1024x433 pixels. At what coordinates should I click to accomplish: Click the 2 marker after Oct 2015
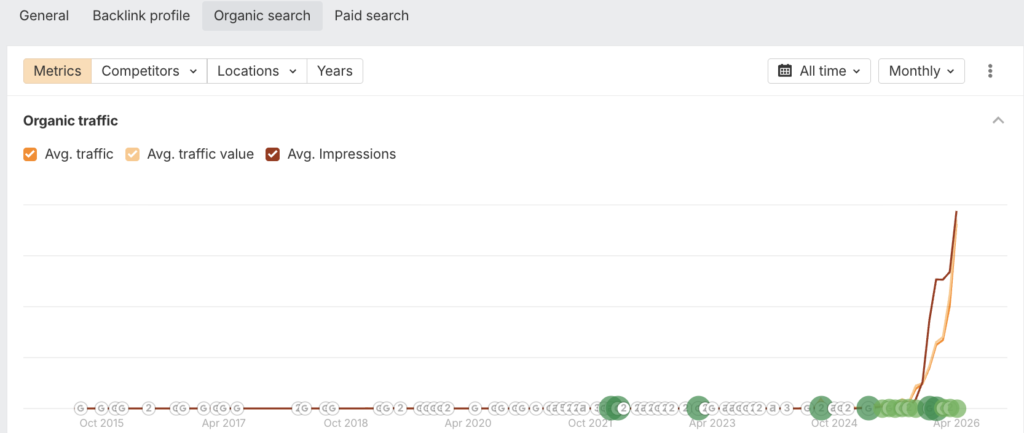point(148,408)
